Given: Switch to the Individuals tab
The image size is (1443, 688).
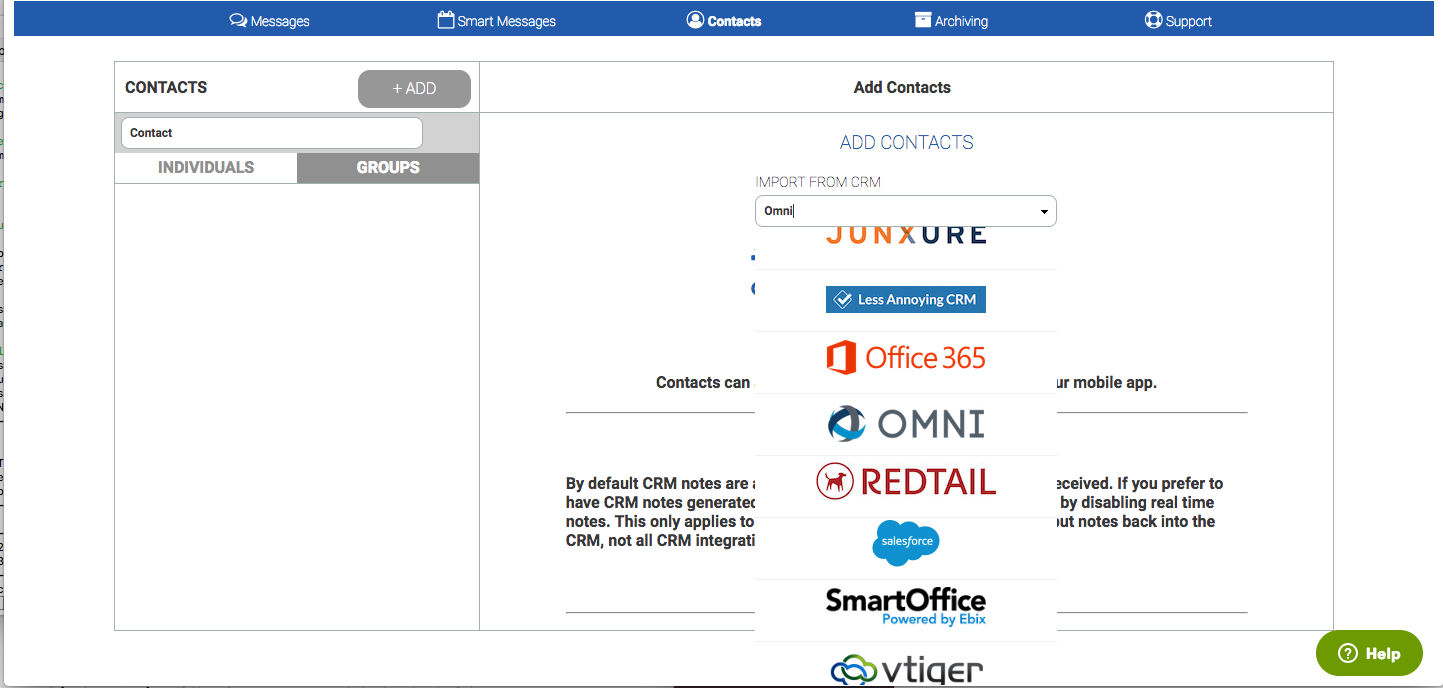Looking at the screenshot, I should (206, 168).
